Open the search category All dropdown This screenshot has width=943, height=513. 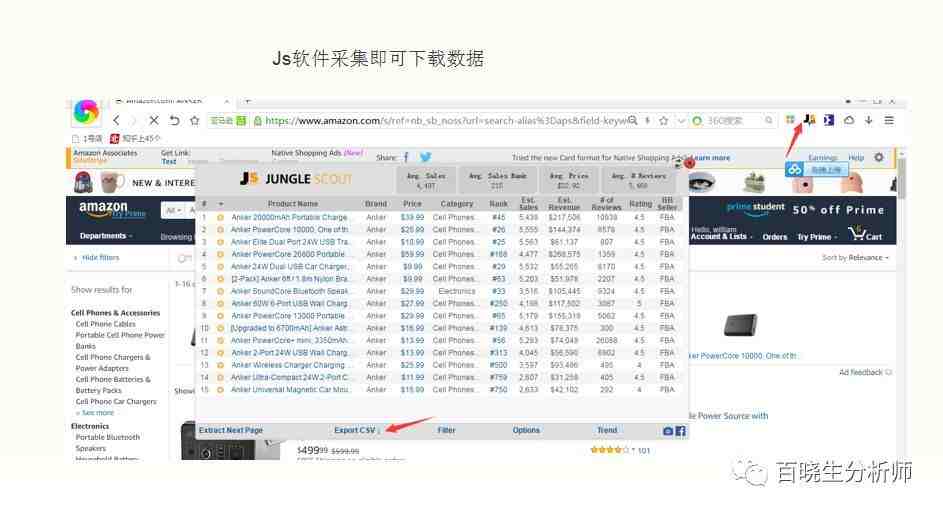point(173,210)
